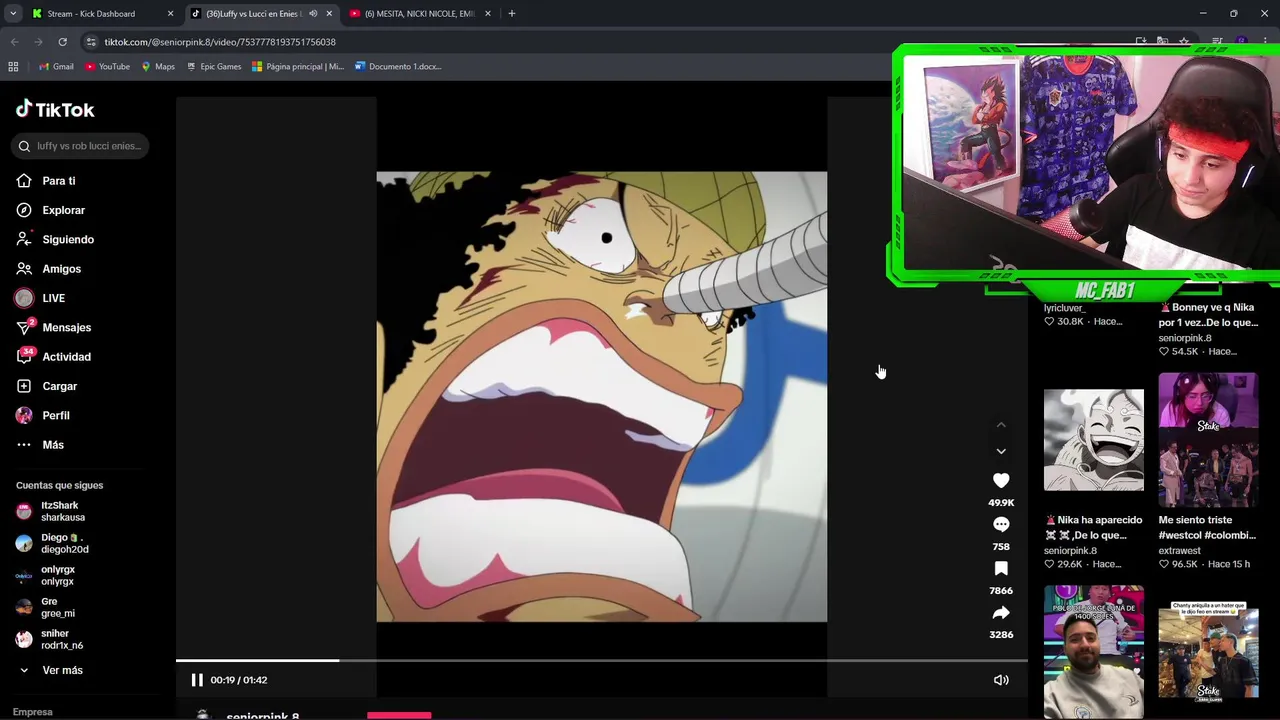Viewport: 1280px width, 720px height.
Task: Open a new browser tab
Action: coord(512,14)
